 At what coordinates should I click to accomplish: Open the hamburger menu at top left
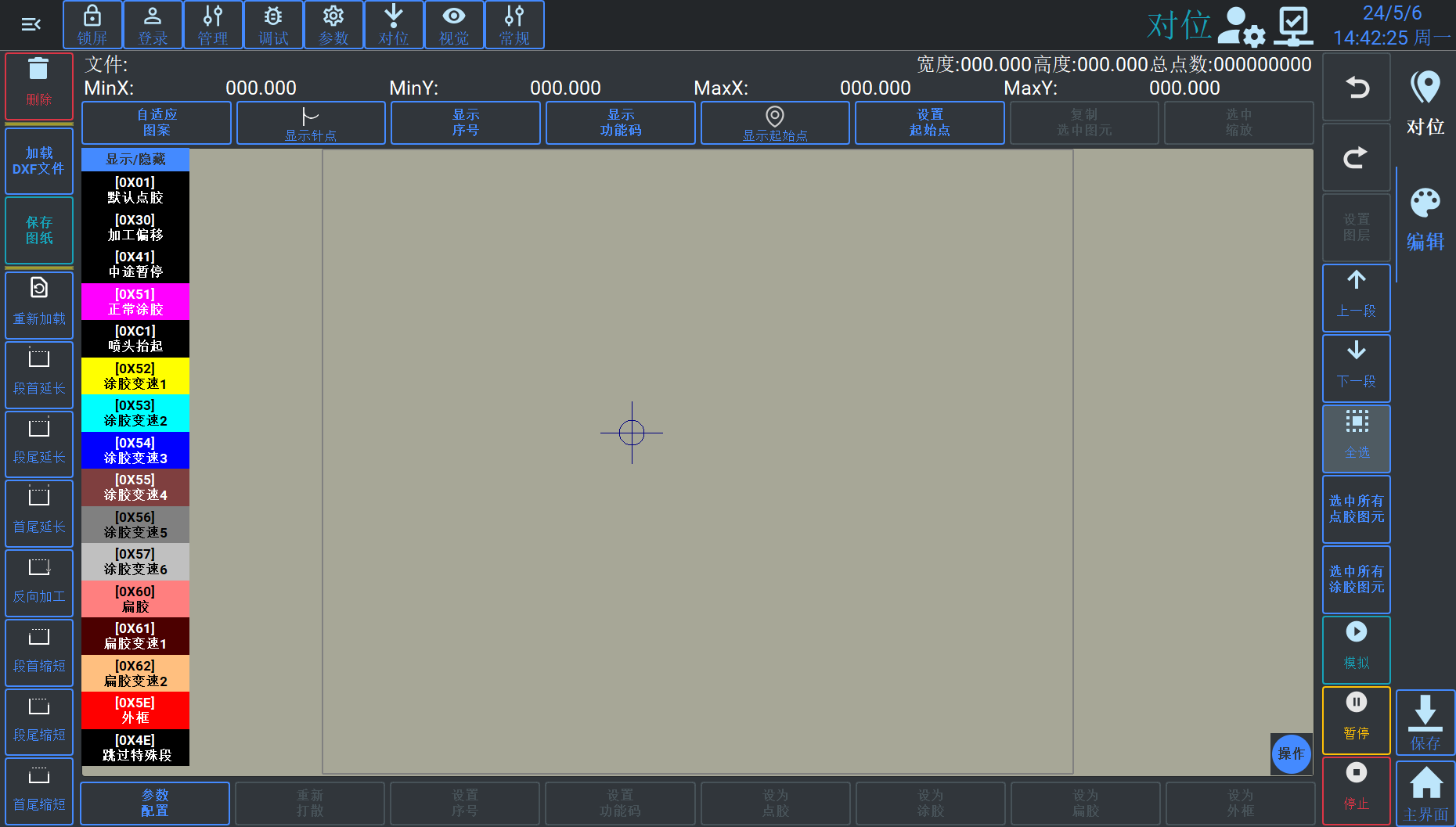tap(31, 25)
